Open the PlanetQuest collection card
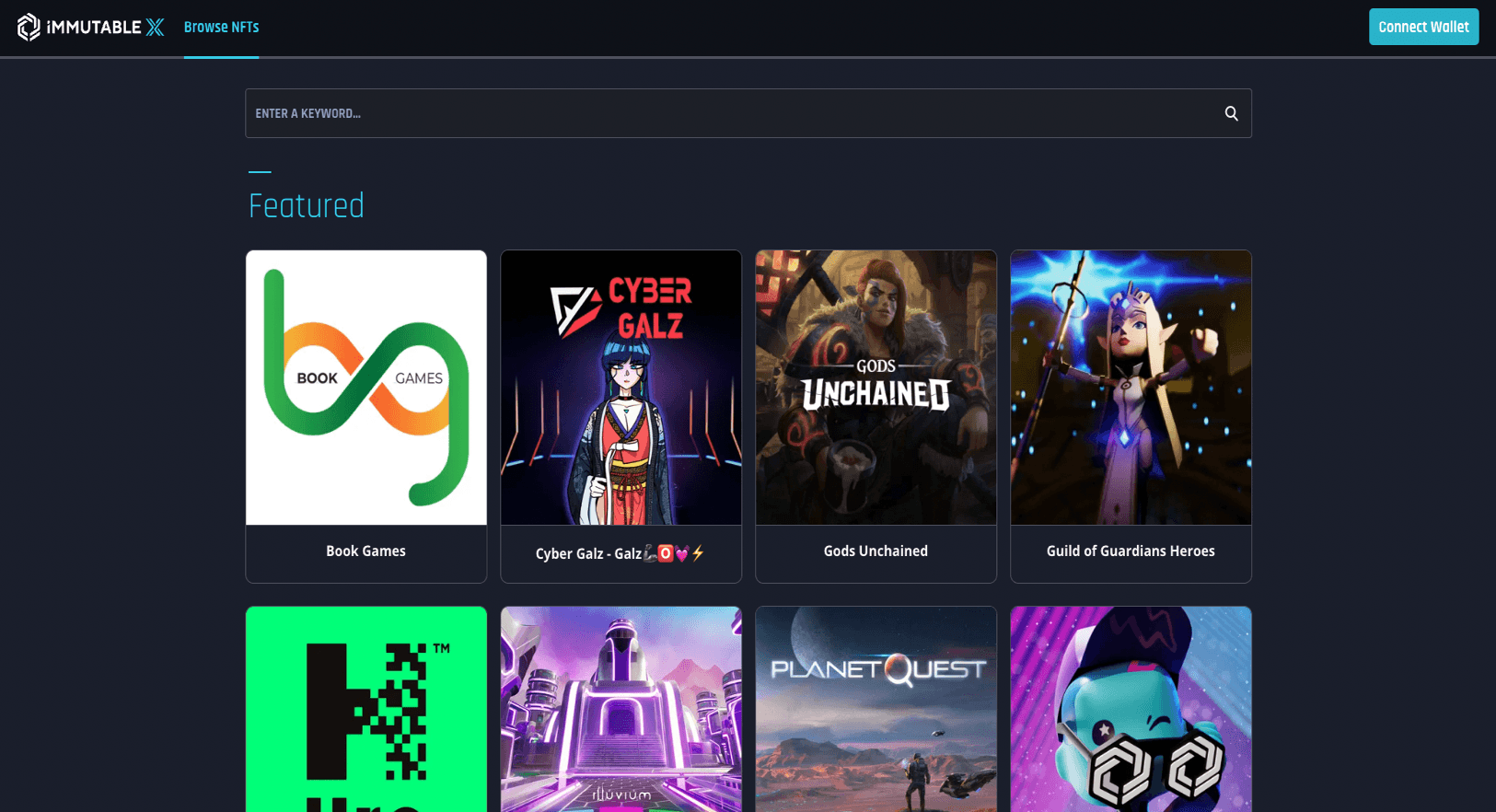Viewport: 1496px width, 812px height. tap(876, 709)
